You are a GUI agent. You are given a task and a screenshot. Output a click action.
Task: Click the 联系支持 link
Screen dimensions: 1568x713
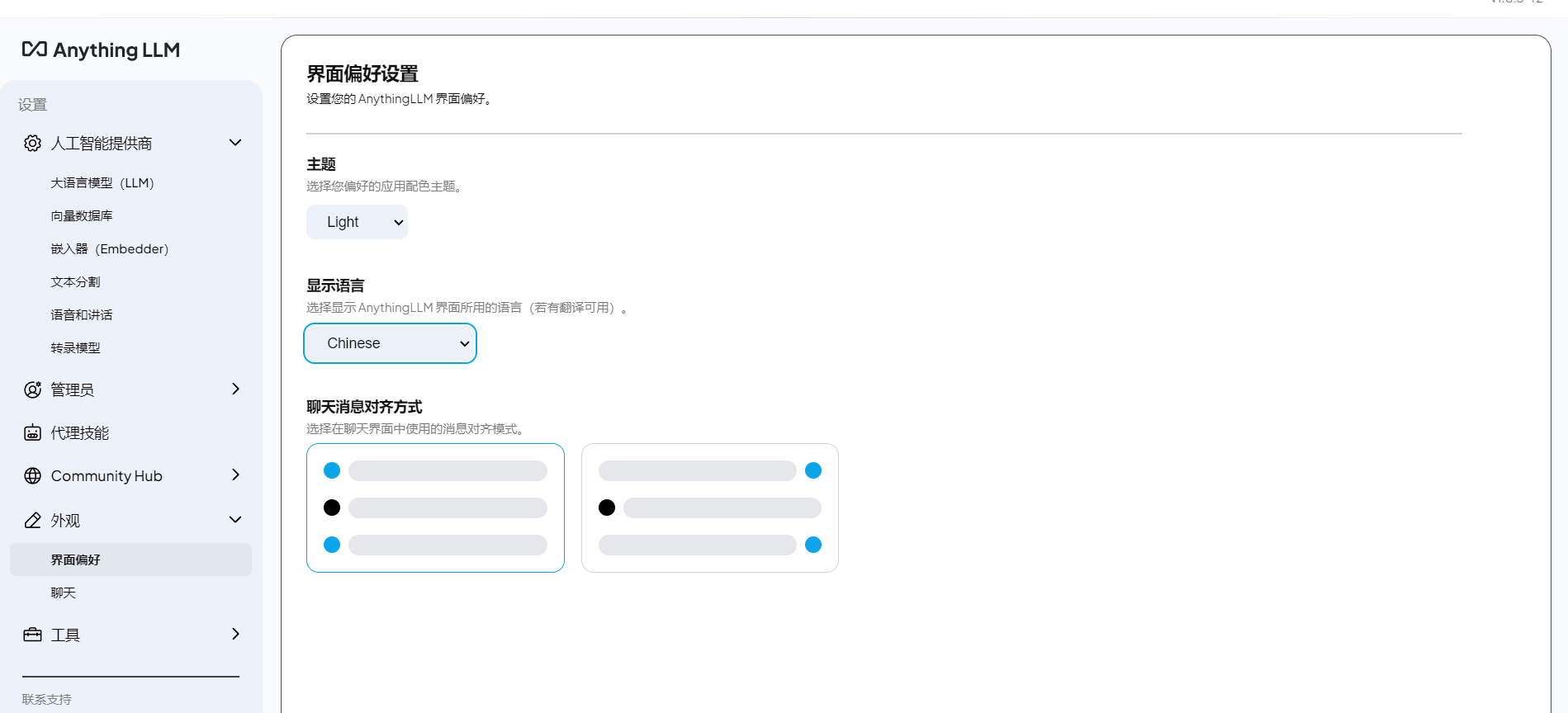pyautogui.click(x=47, y=699)
